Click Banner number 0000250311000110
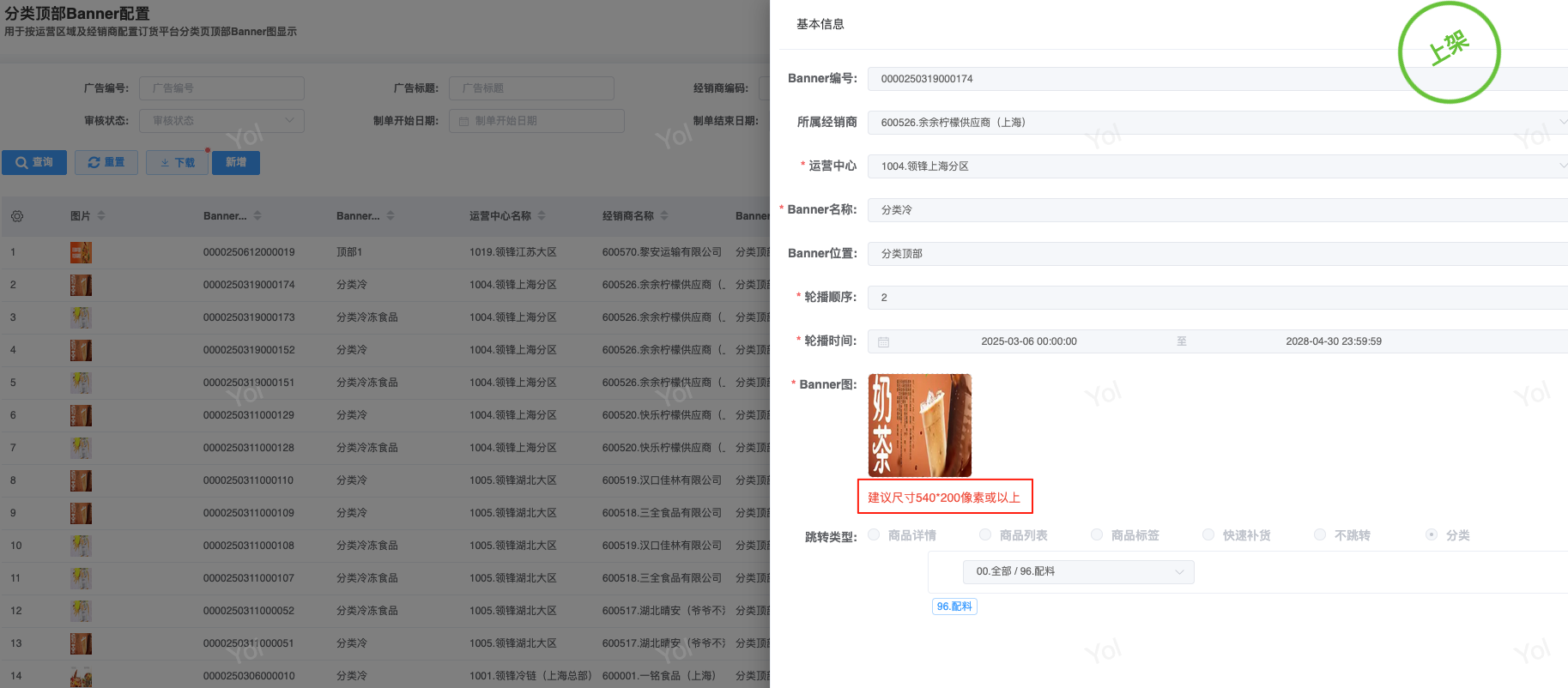Screen dimensions: 1568x688 click(x=249, y=480)
